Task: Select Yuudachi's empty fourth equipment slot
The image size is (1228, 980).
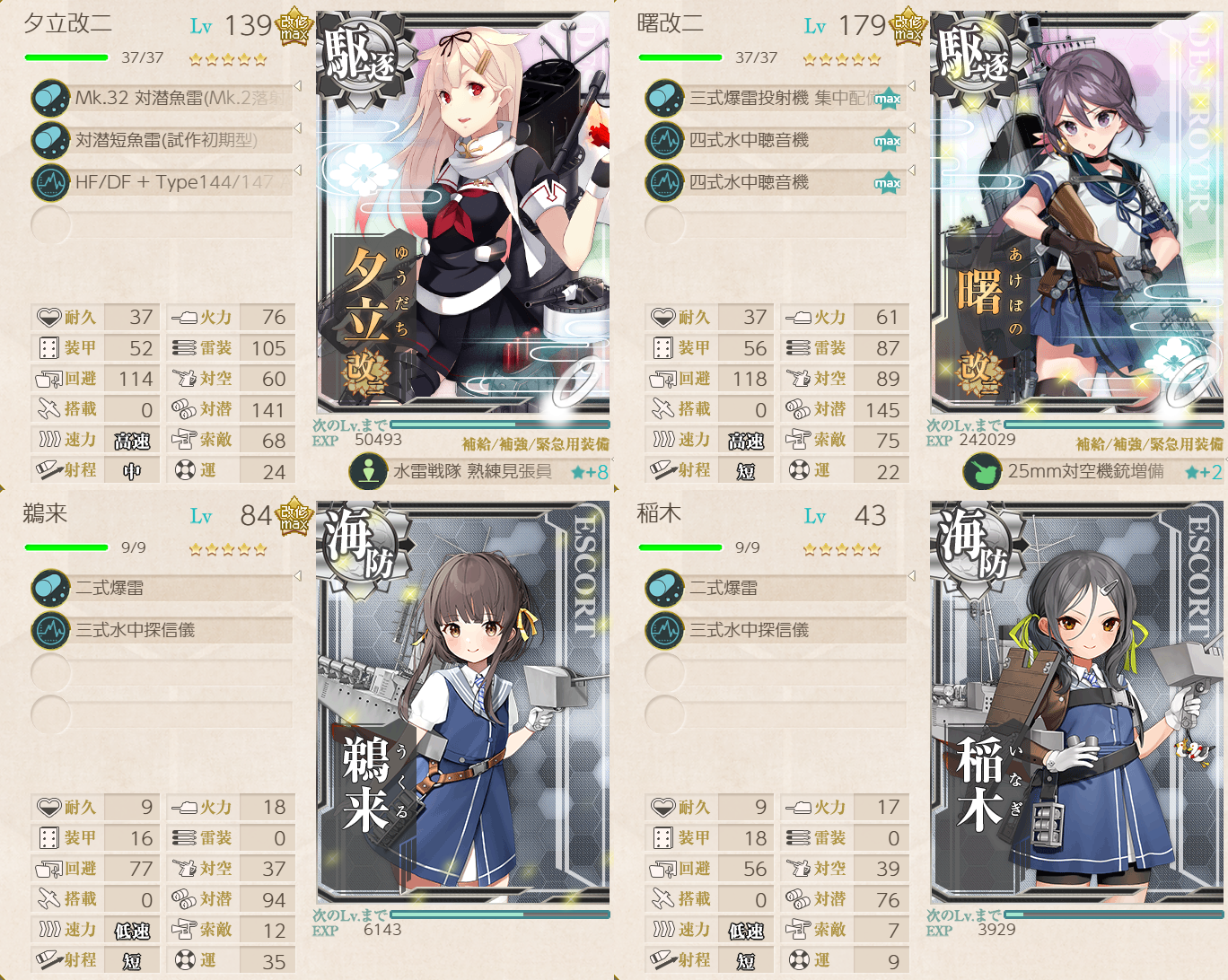Action: point(162,224)
